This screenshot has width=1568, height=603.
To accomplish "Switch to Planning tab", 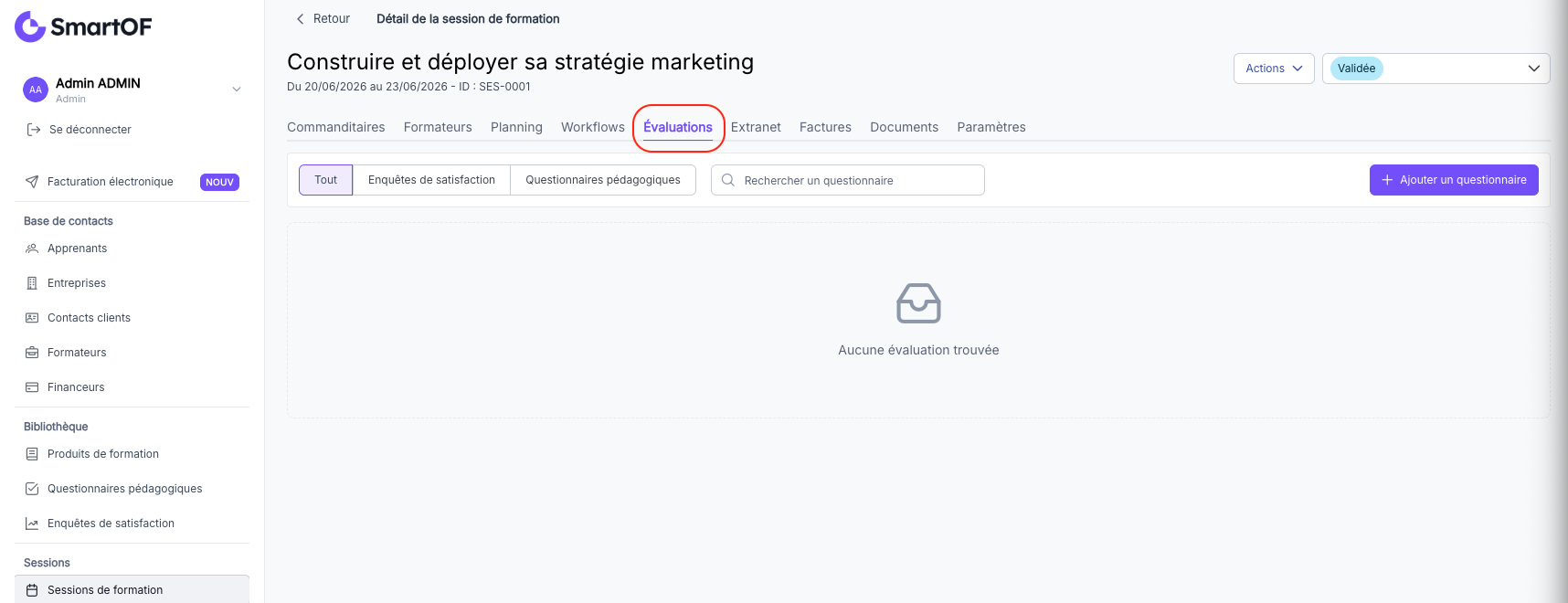I will pos(516,127).
